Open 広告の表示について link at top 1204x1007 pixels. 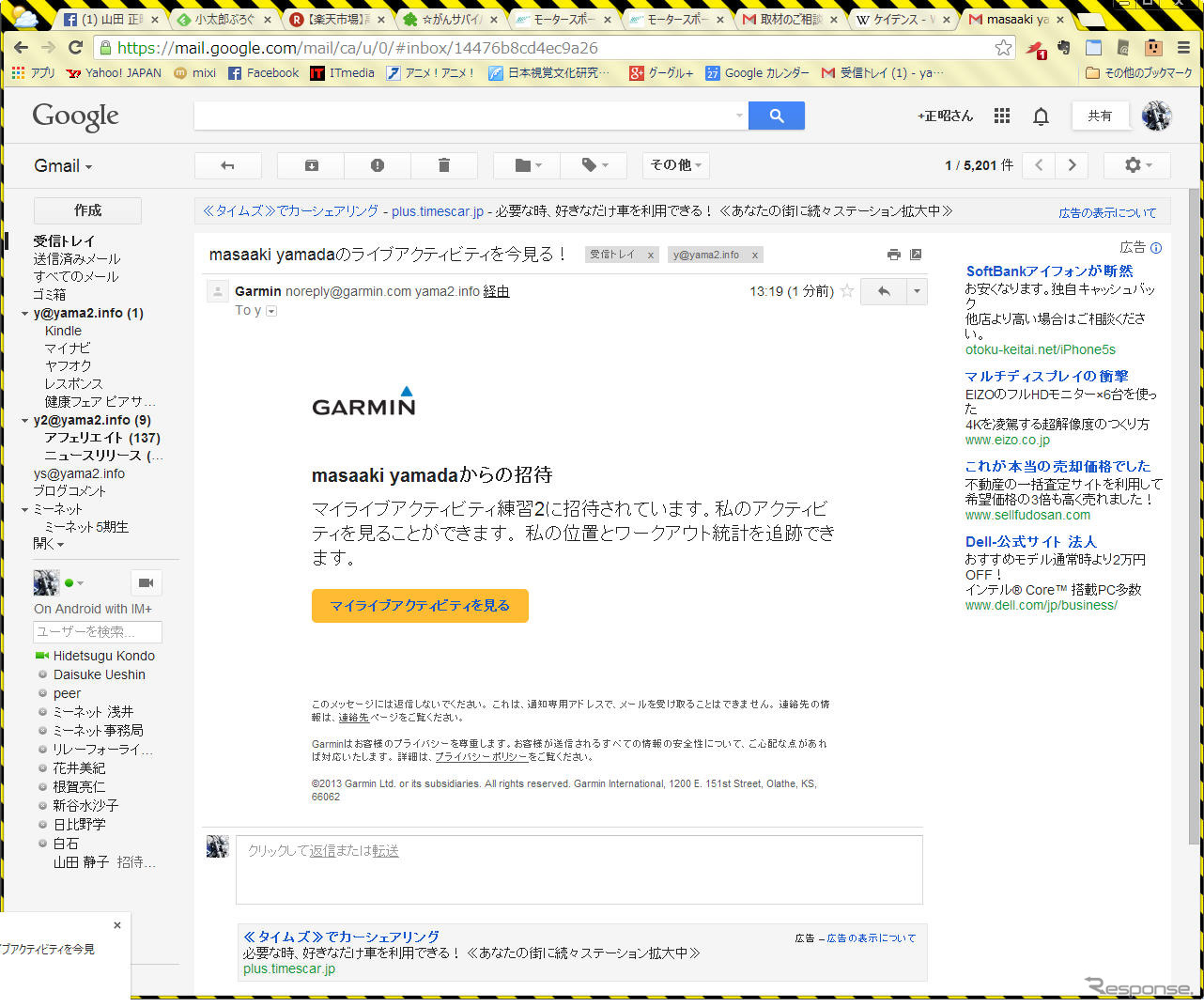pyautogui.click(x=1107, y=213)
